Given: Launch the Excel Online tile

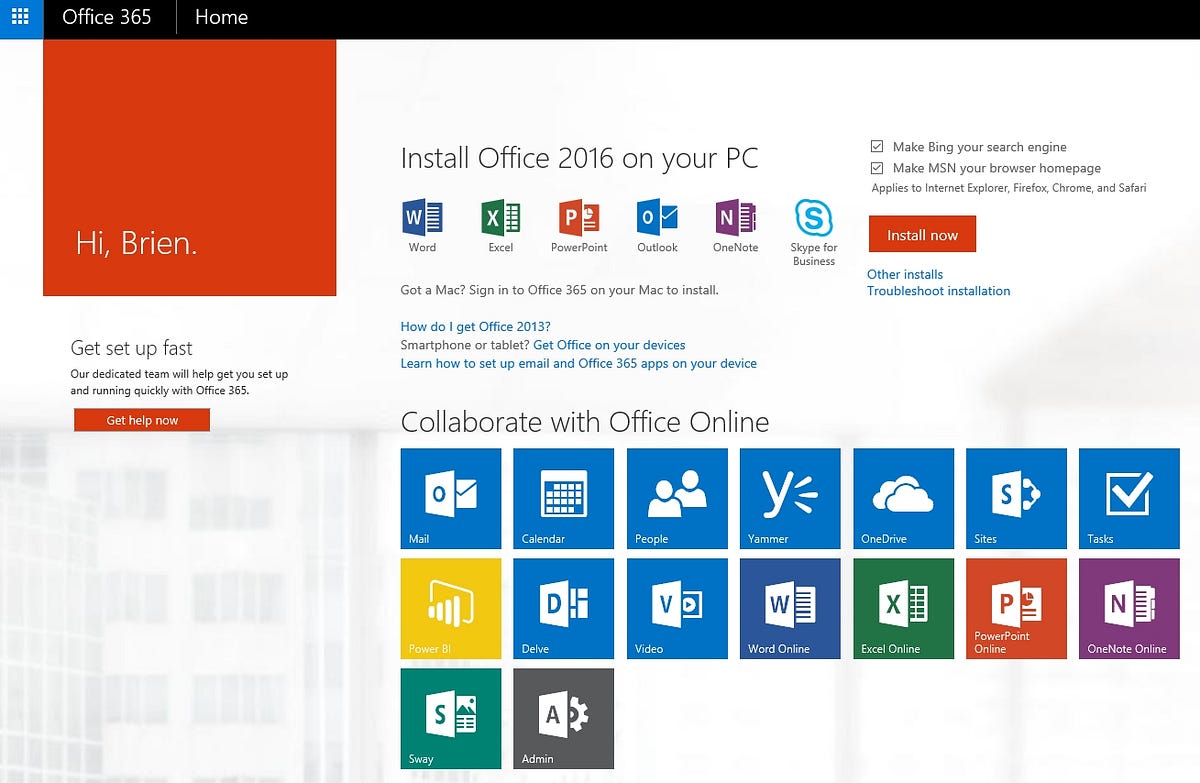Looking at the screenshot, I should (904, 609).
